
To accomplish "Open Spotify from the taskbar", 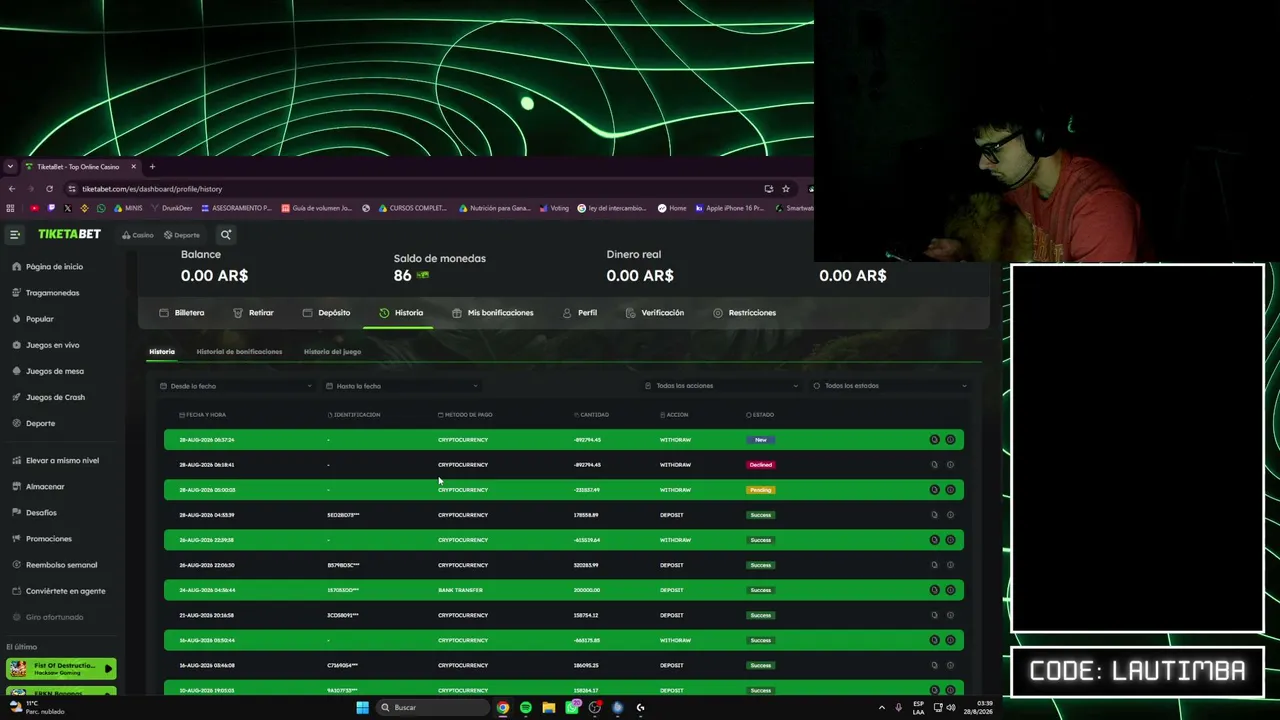I will pos(526,707).
